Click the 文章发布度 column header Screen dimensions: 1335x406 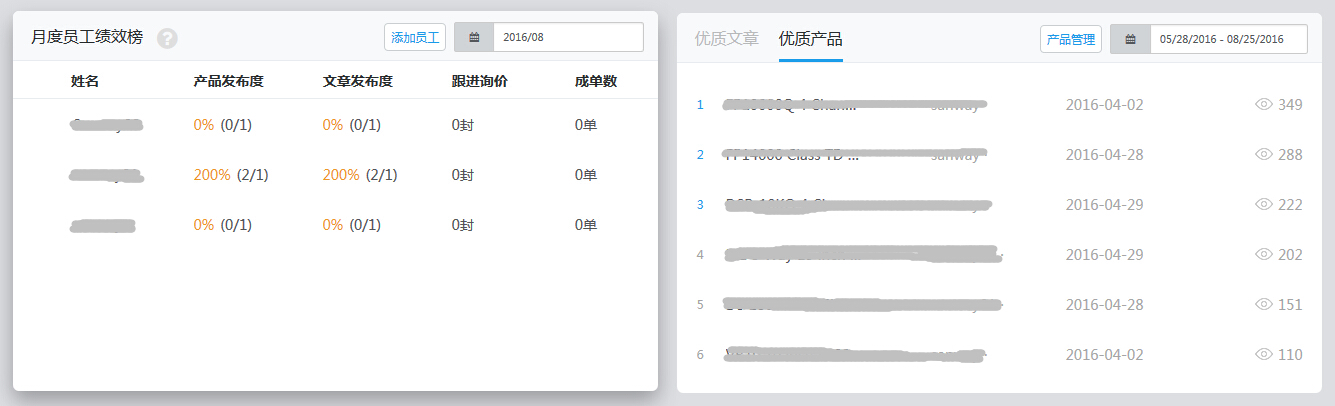click(x=357, y=81)
